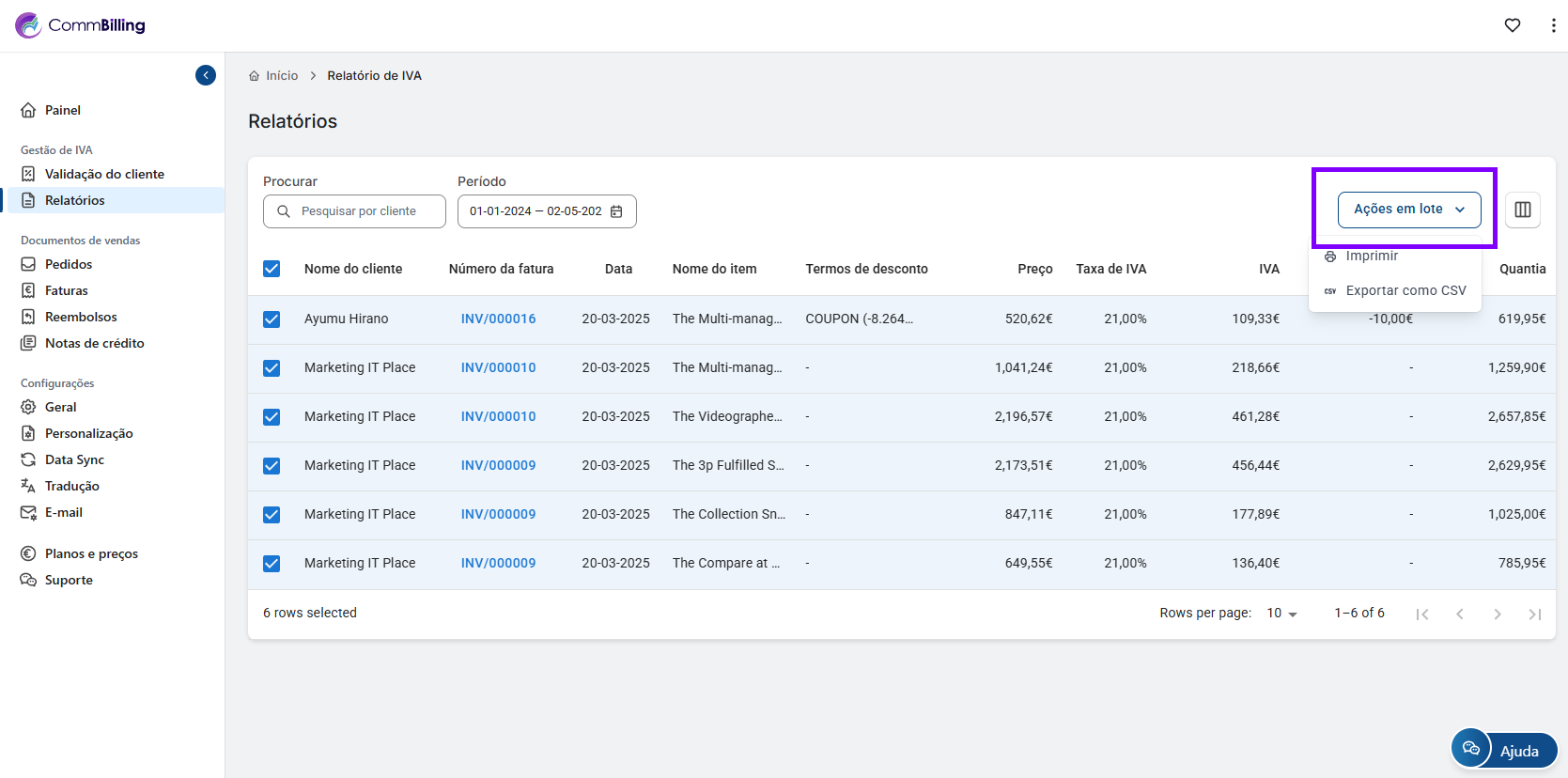Image resolution: width=1568 pixels, height=778 pixels.
Task: Open Notas de crédito in sidebar
Action: click(94, 343)
